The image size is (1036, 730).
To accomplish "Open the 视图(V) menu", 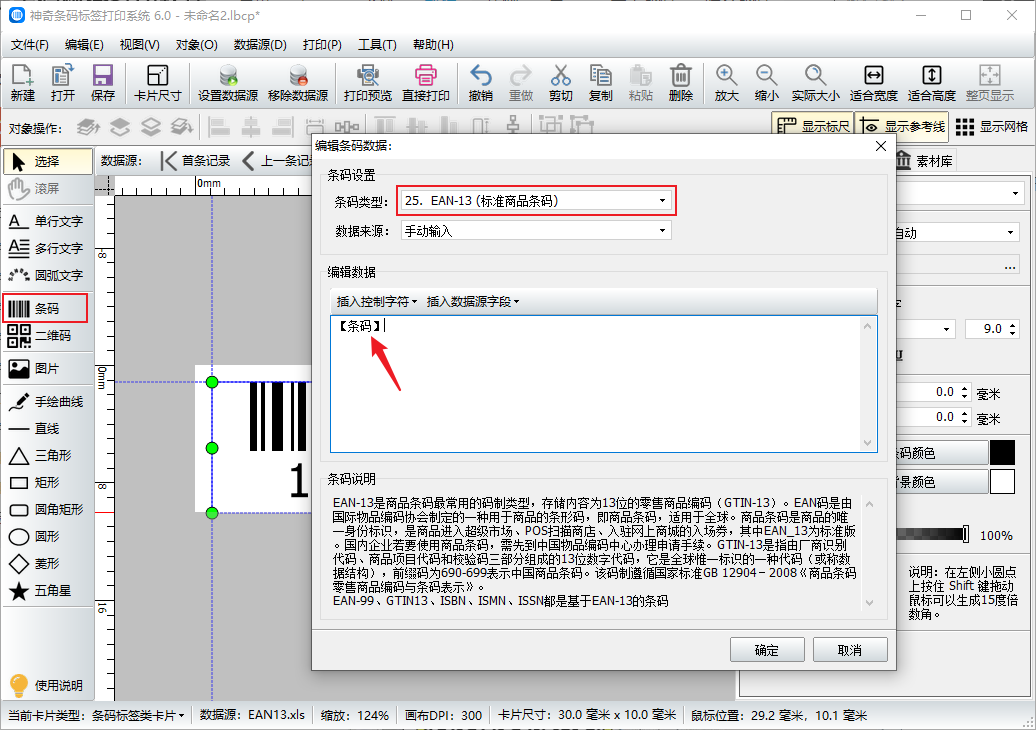I will (x=139, y=44).
